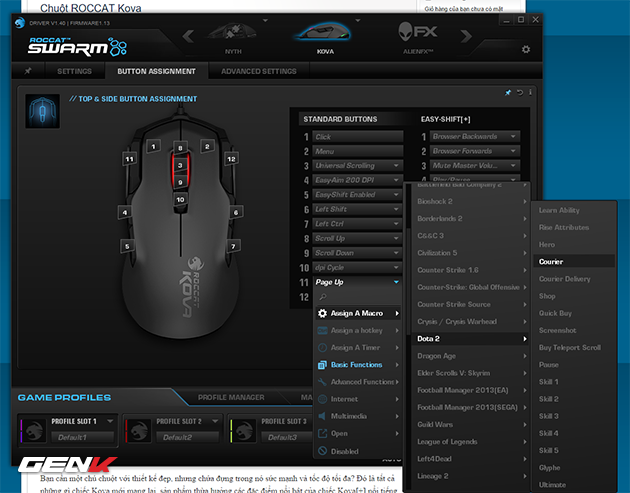Open the Browser Backwards Easy-Shift dropdown
The width and height of the screenshot is (630, 493).
[513, 137]
